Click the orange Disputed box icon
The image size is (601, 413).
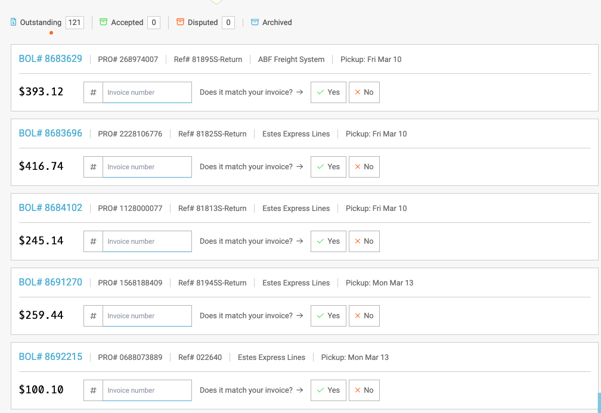(180, 22)
